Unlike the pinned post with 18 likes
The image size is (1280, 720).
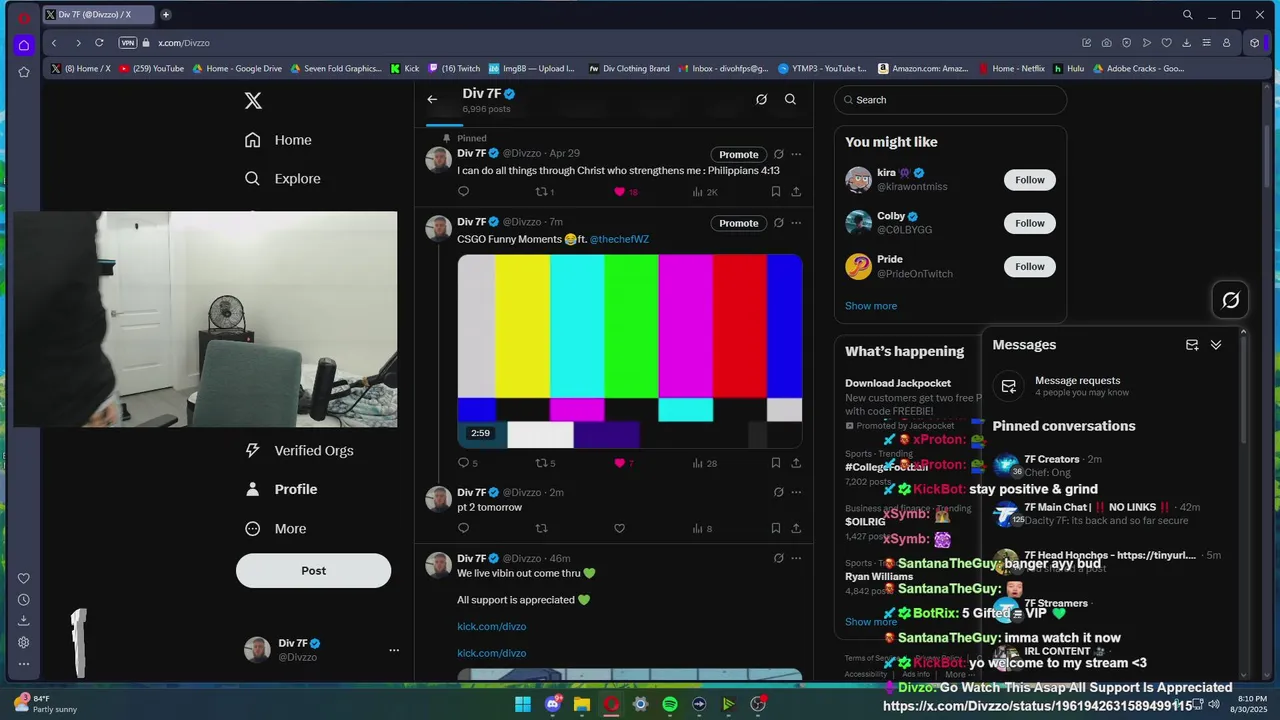coord(619,192)
